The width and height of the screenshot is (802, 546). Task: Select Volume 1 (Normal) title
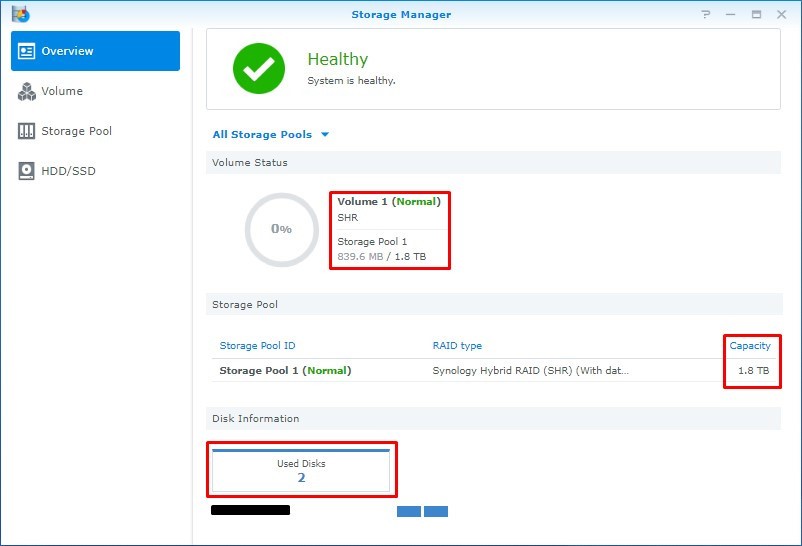(x=389, y=202)
